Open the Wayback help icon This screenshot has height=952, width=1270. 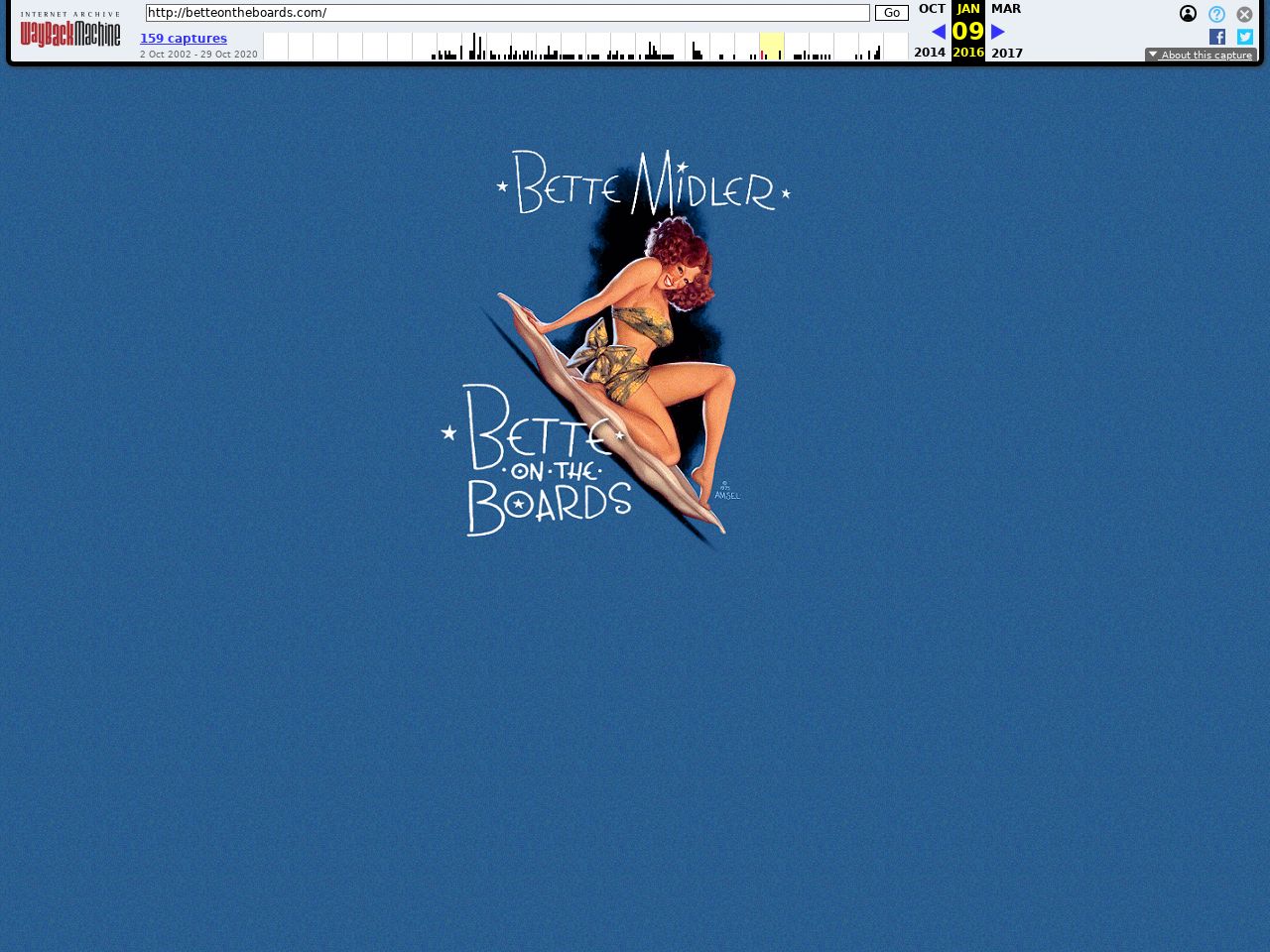pos(1216,14)
